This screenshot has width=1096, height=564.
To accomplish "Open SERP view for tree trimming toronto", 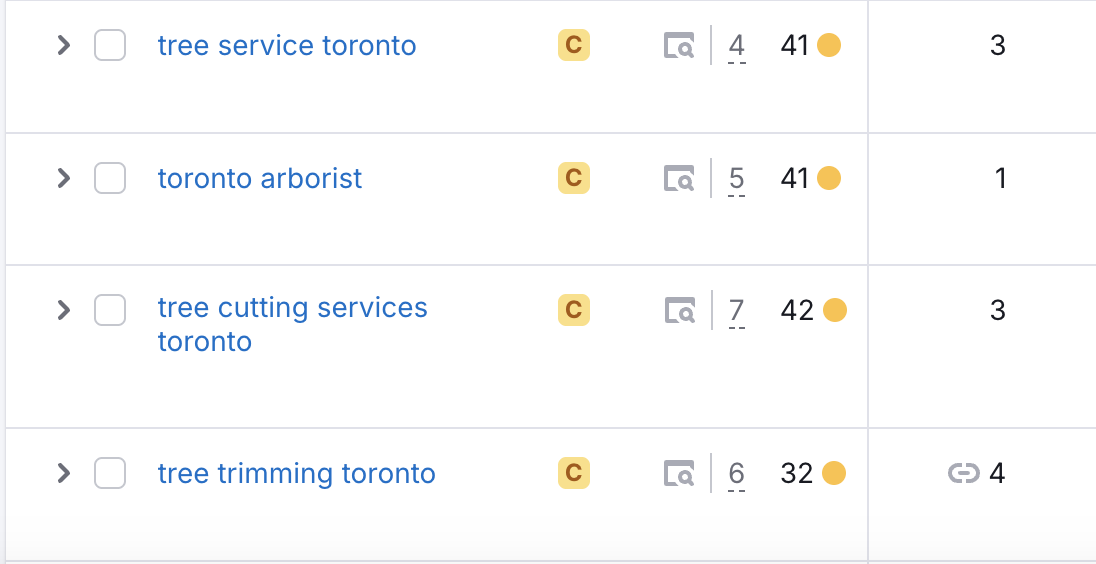I will coord(679,473).
